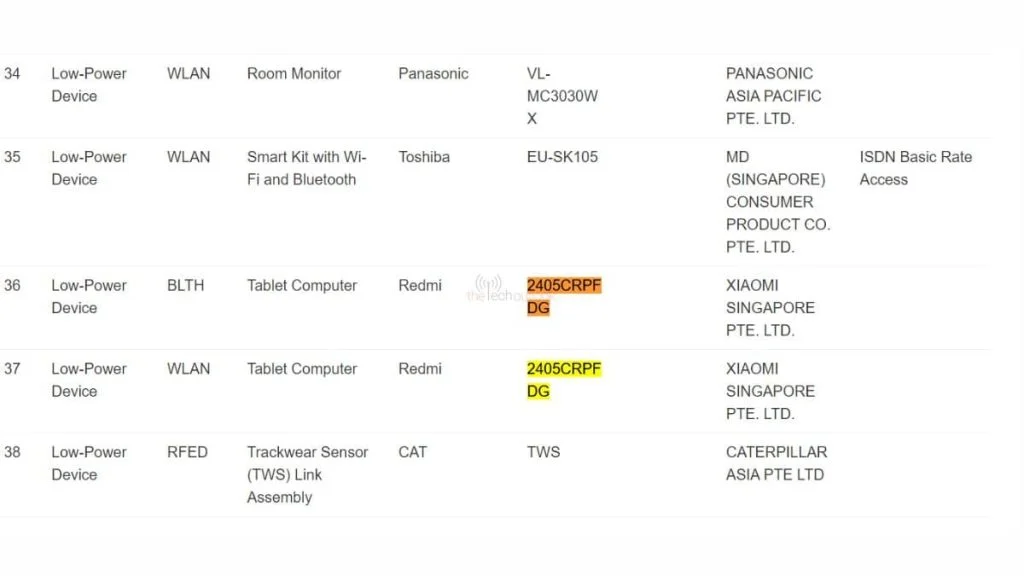Select the orange-highlighted 2405CRPFDG model number

(x=564, y=297)
